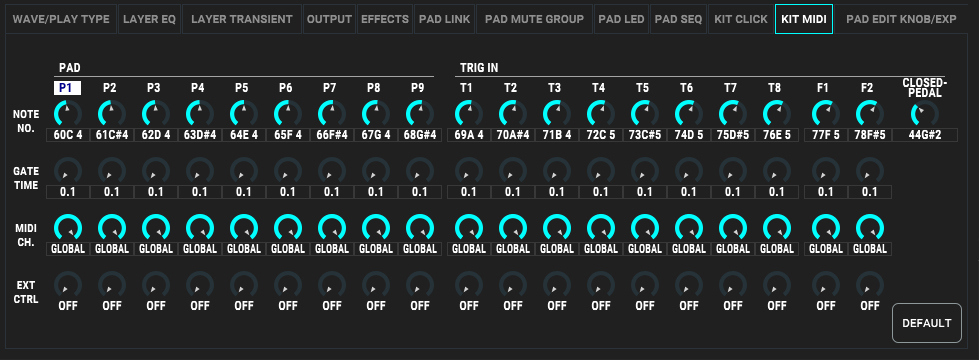The width and height of the screenshot is (979, 360).
Task: Click the F2 Ext Ctrl knob
Action: coord(870,285)
